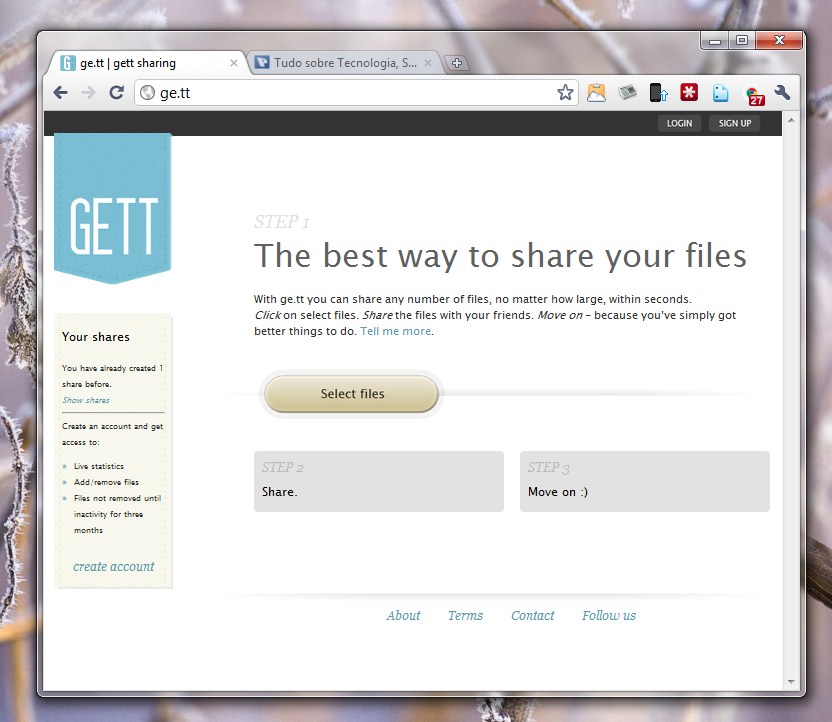The height and width of the screenshot is (722, 832).
Task: Click the STEP 2 Share box
Action: tap(379, 481)
